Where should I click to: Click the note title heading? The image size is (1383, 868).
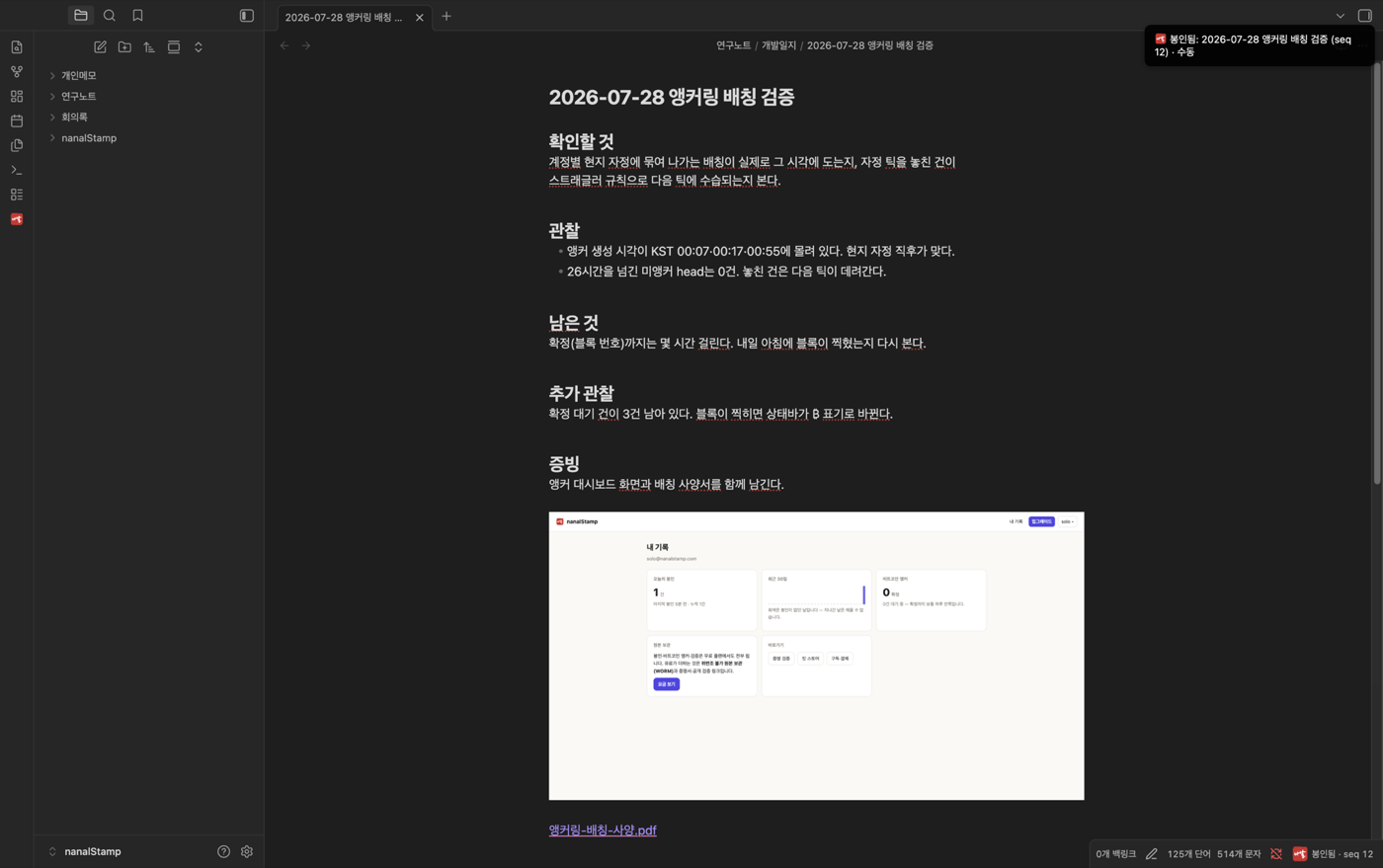[x=672, y=97]
